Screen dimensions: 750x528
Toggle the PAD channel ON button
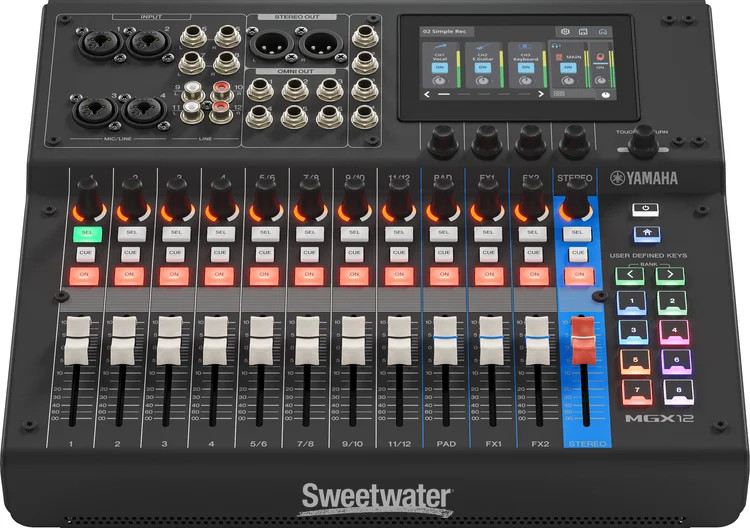click(444, 276)
